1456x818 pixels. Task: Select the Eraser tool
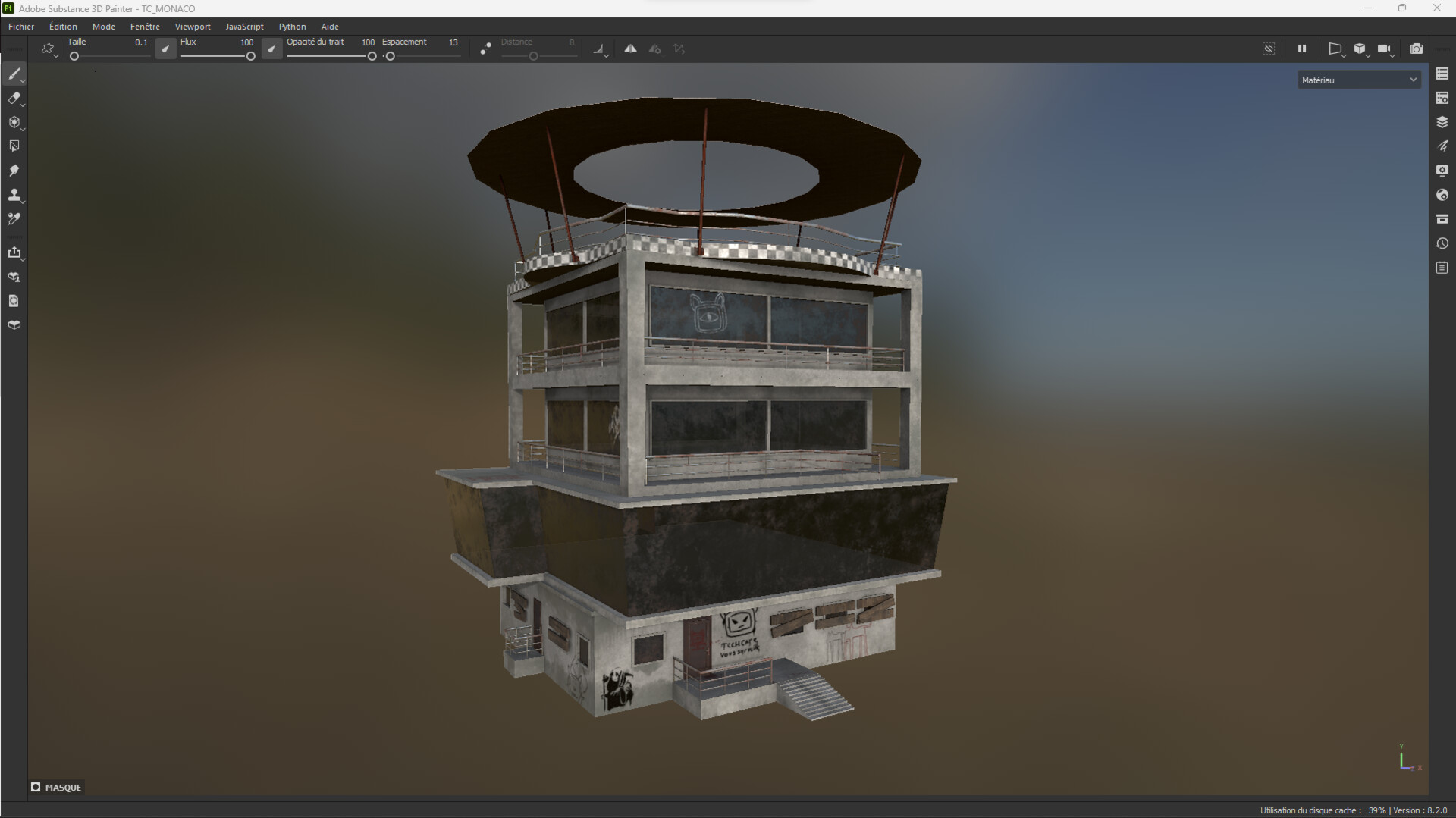point(15,98)
